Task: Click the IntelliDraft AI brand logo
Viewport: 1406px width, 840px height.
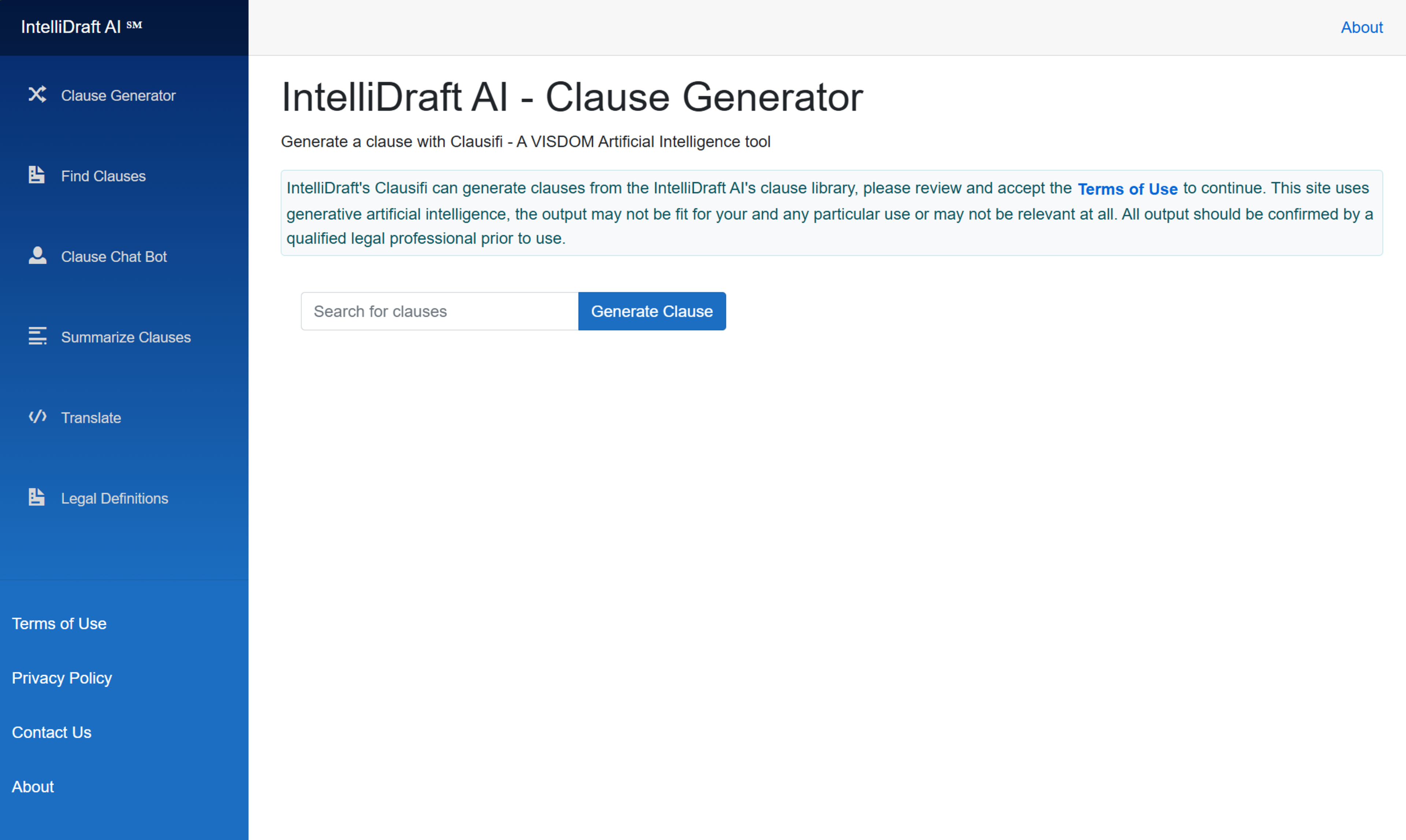Action: tap(82, 27)
